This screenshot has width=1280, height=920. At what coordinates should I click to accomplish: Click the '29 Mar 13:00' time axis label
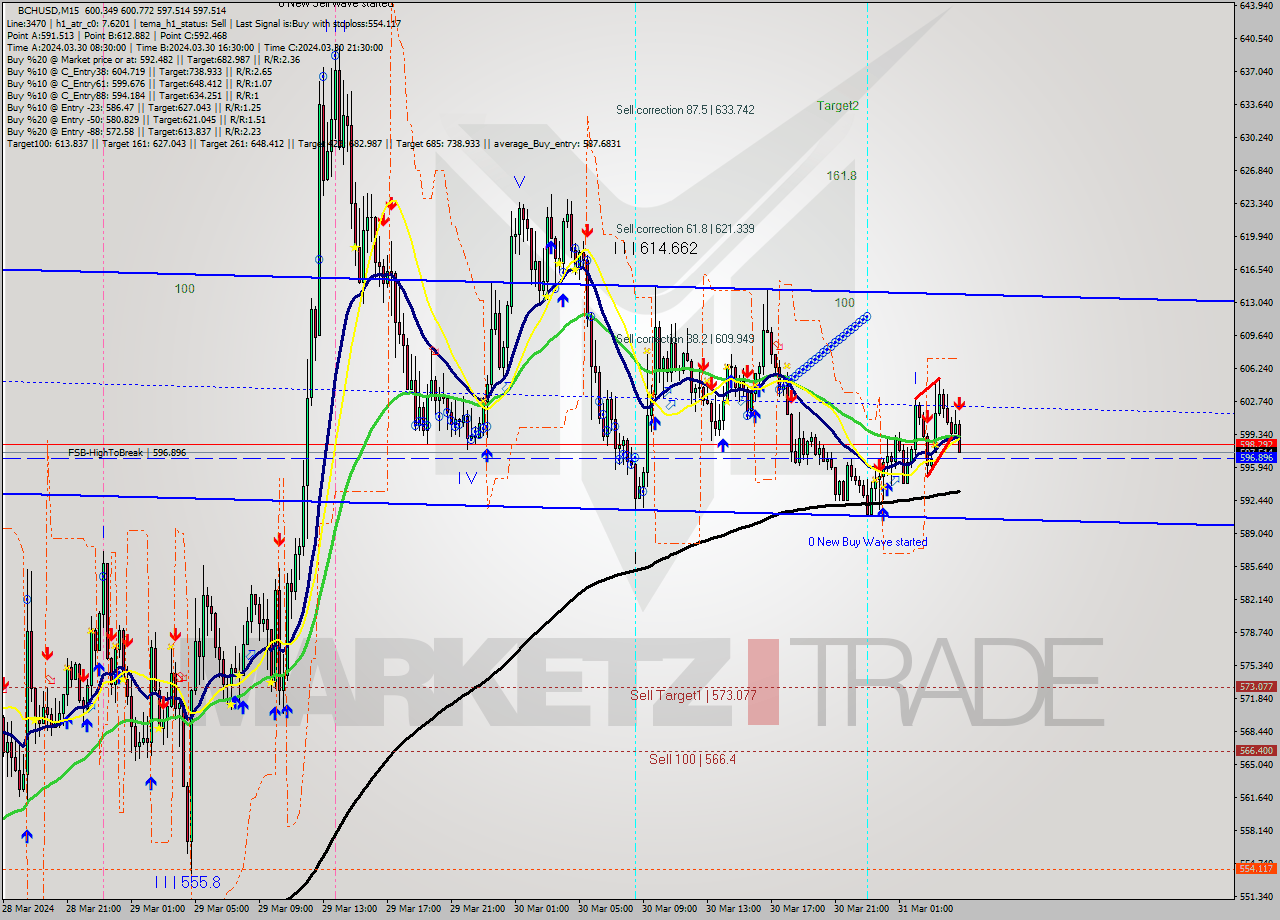[x=349, y=909]
